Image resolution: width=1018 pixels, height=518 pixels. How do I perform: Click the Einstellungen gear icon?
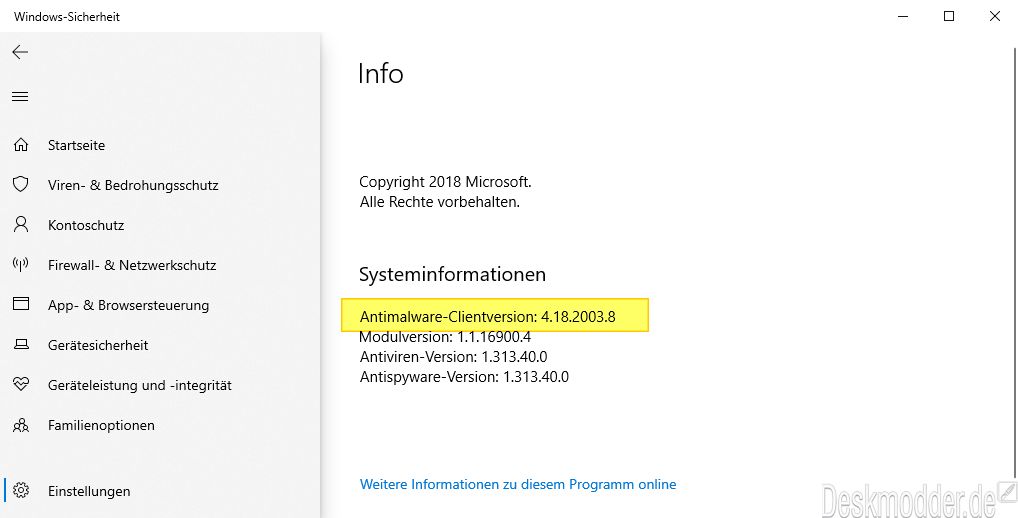[21, 491]
